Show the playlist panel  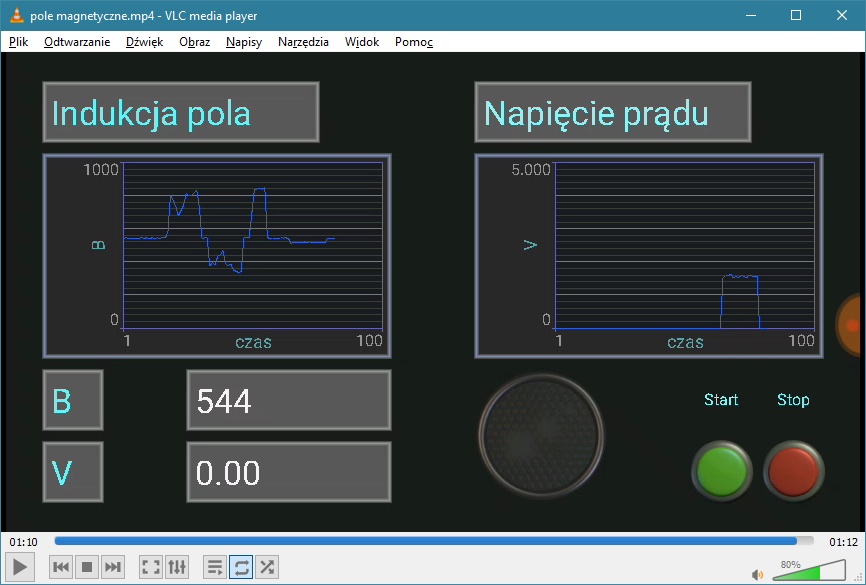click(215, 567)
